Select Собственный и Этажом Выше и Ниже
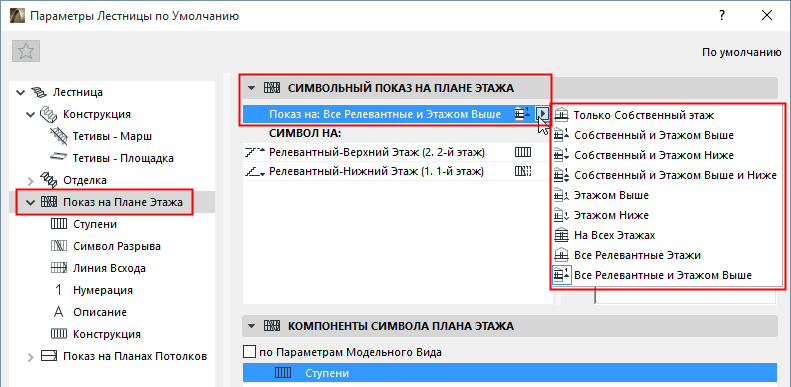The height and width of the screenshot is (387, 791). pyautogui.click(x=665, y=175)
